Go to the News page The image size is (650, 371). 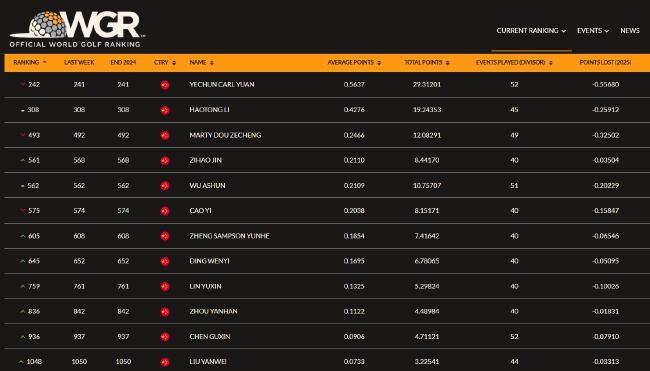(x=630, y=31)
